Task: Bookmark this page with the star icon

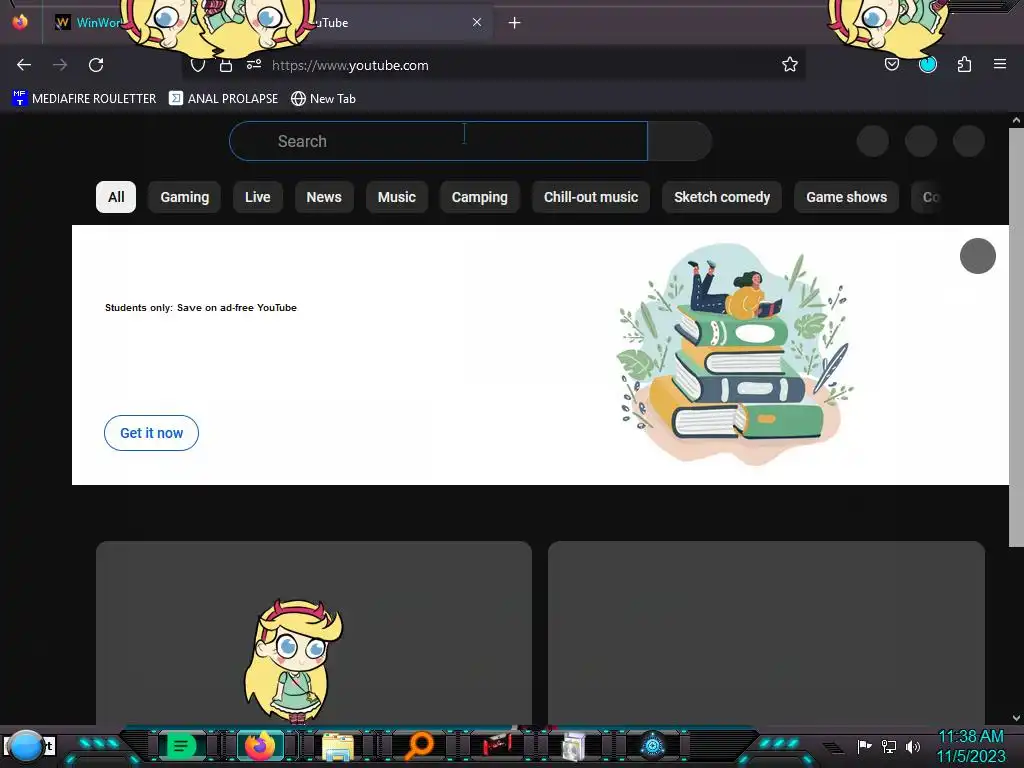Action: (x=790, y=64)
